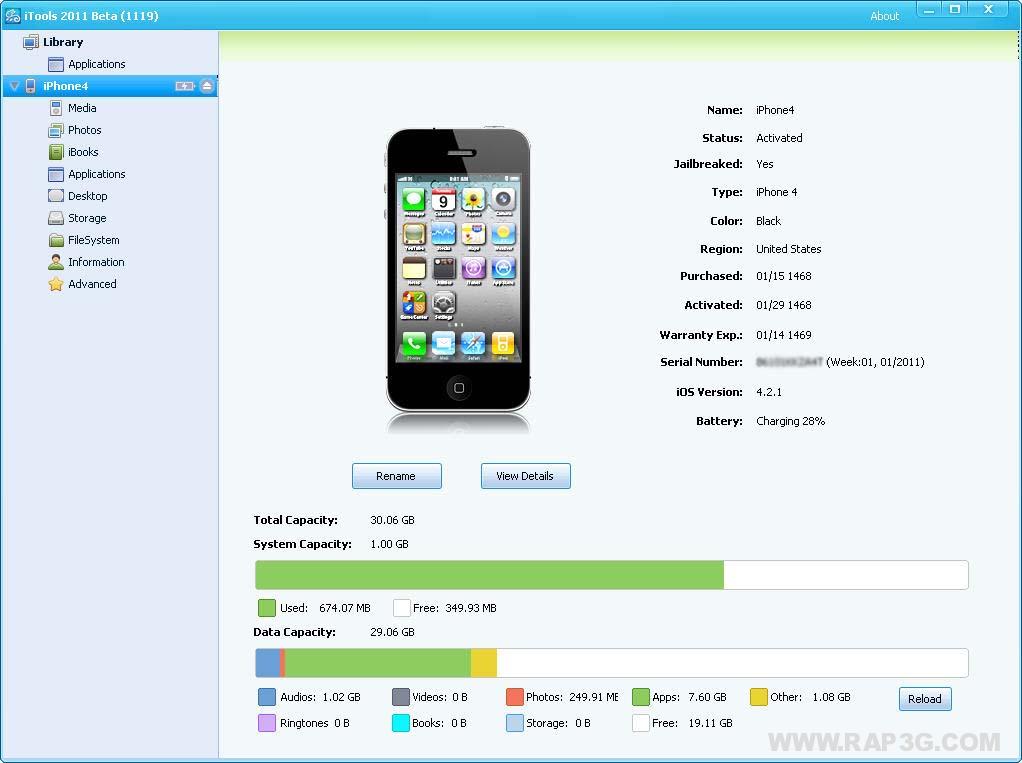Select the Purchased date "01/15 1468"
The width and height of the screenshot is (1022, 763).
[783, 276]
